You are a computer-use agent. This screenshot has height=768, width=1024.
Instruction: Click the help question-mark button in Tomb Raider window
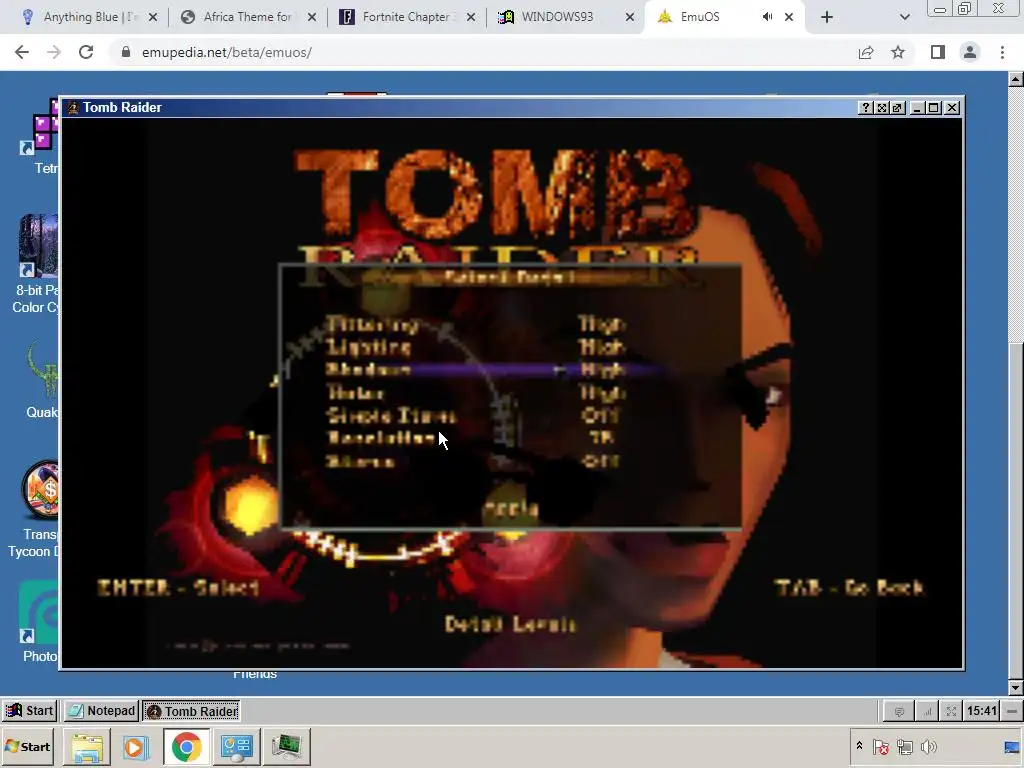(865, 108)
